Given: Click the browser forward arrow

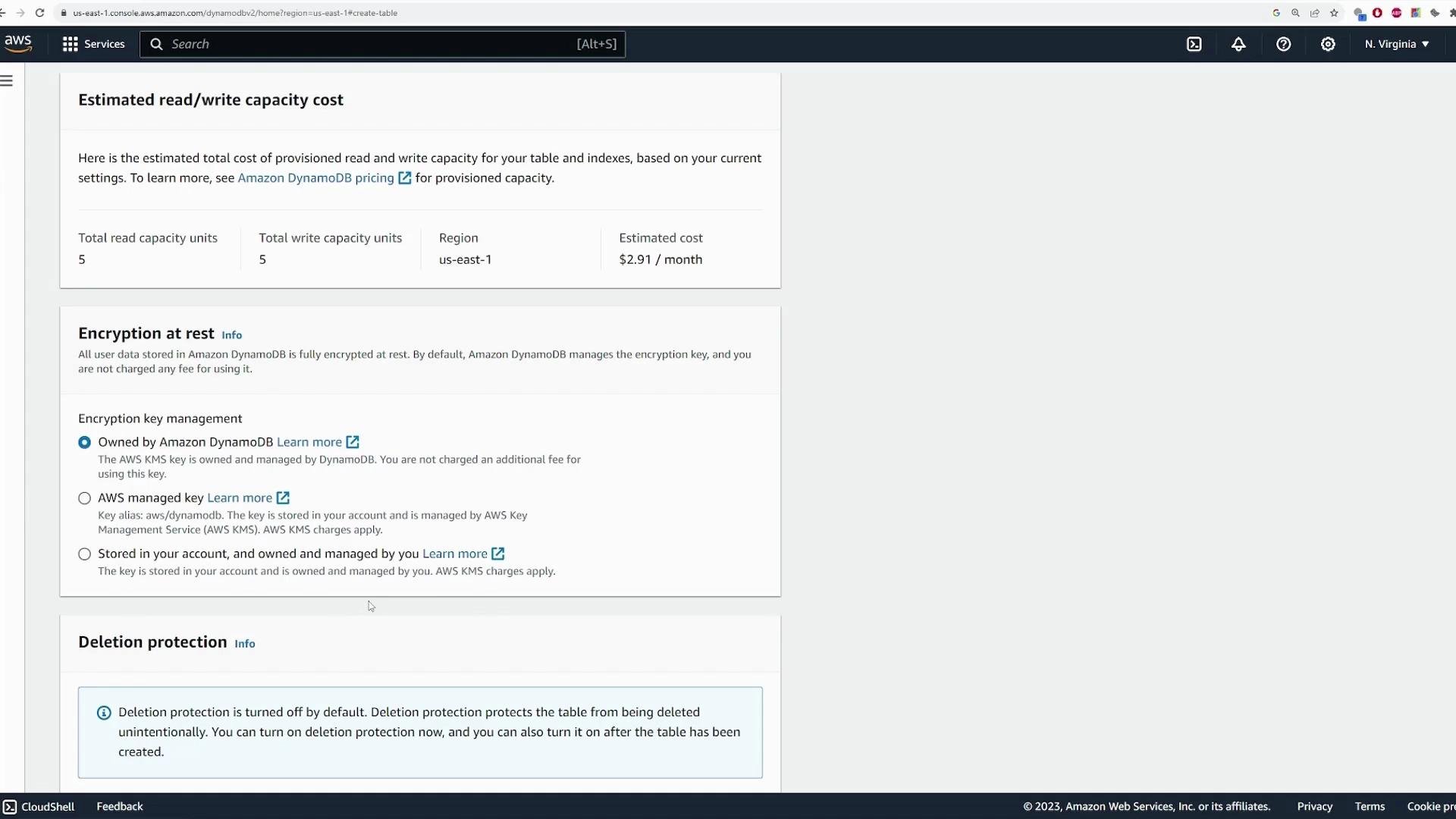Looking at the screenshot, I should [x=20, y=13].
